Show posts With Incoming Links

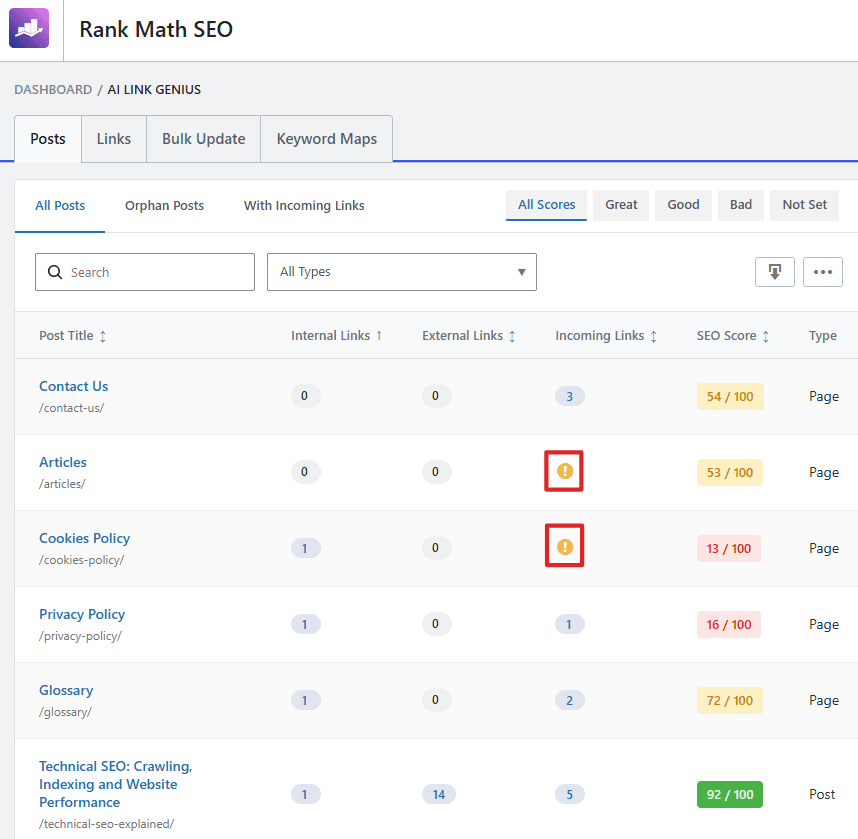point(304,206)
